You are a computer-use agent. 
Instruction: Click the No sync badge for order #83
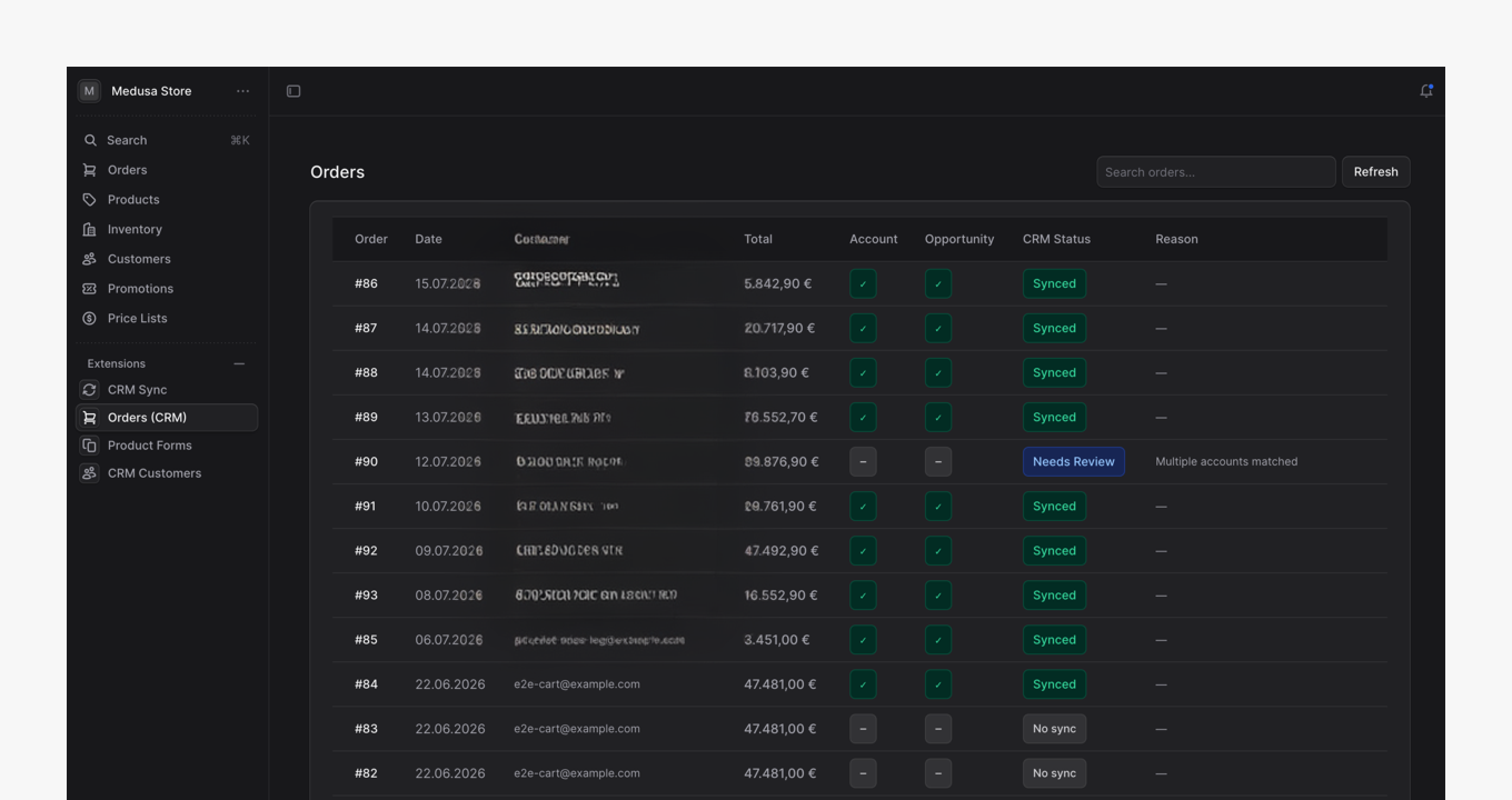[x=1054, y=729]
